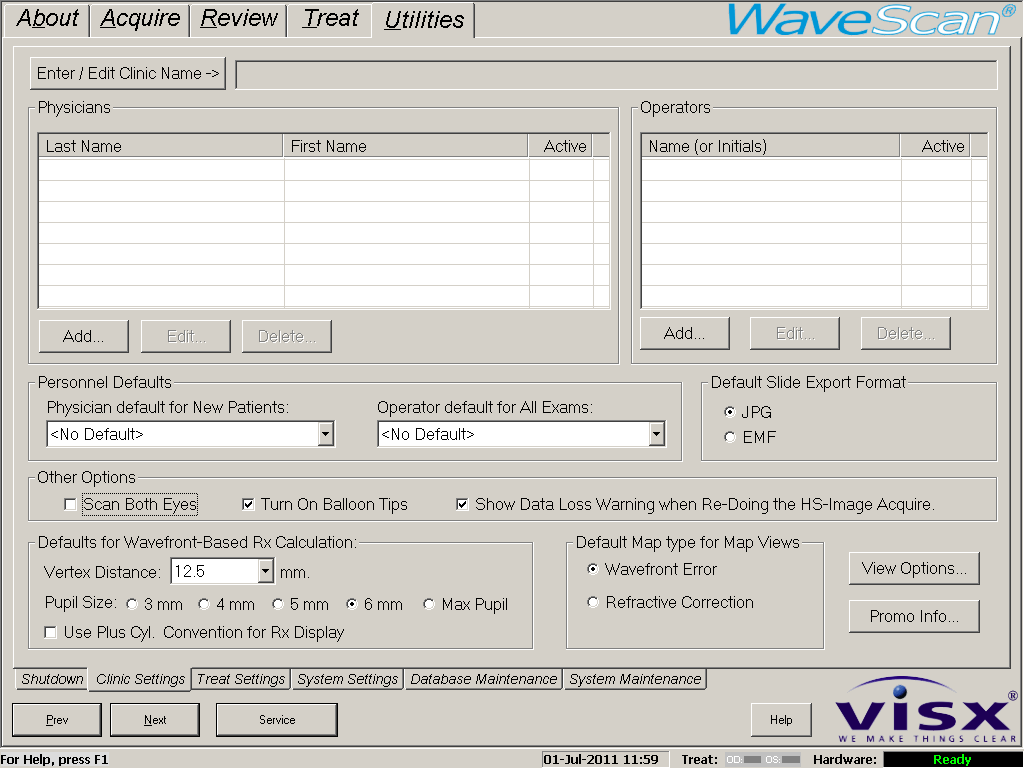Viewport: 1024px width, 768px height.
Task: Click Operators Name (or Initials) column header
Action: click(x=771, y=146)
